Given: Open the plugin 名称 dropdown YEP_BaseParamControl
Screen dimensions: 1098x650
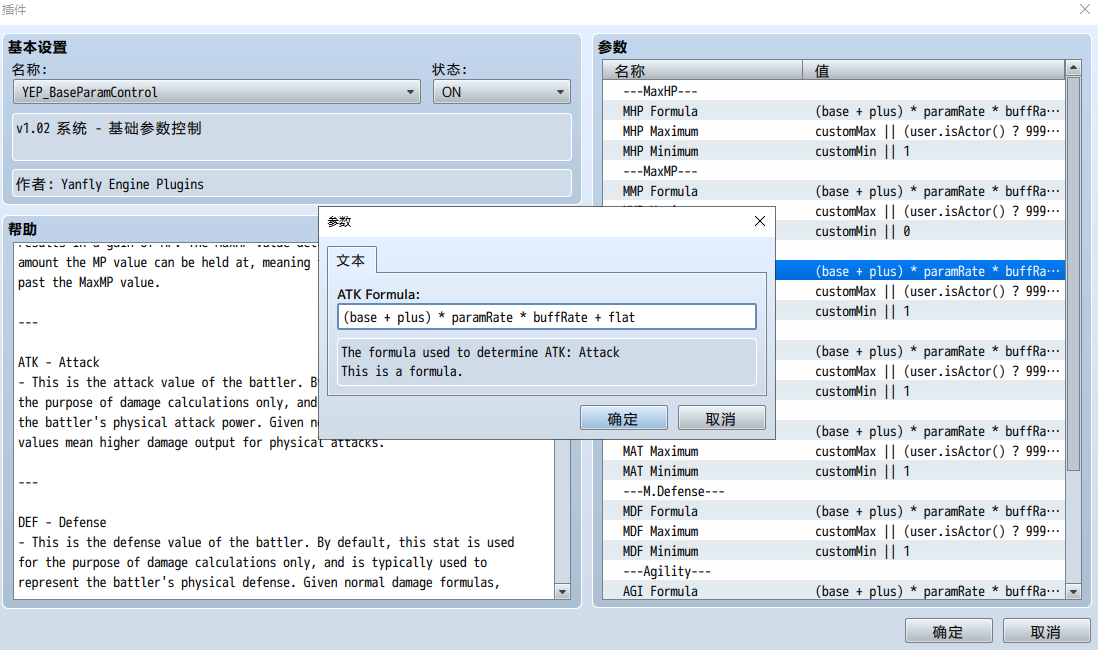Looking at the screenshot, I should pos(216,92).
